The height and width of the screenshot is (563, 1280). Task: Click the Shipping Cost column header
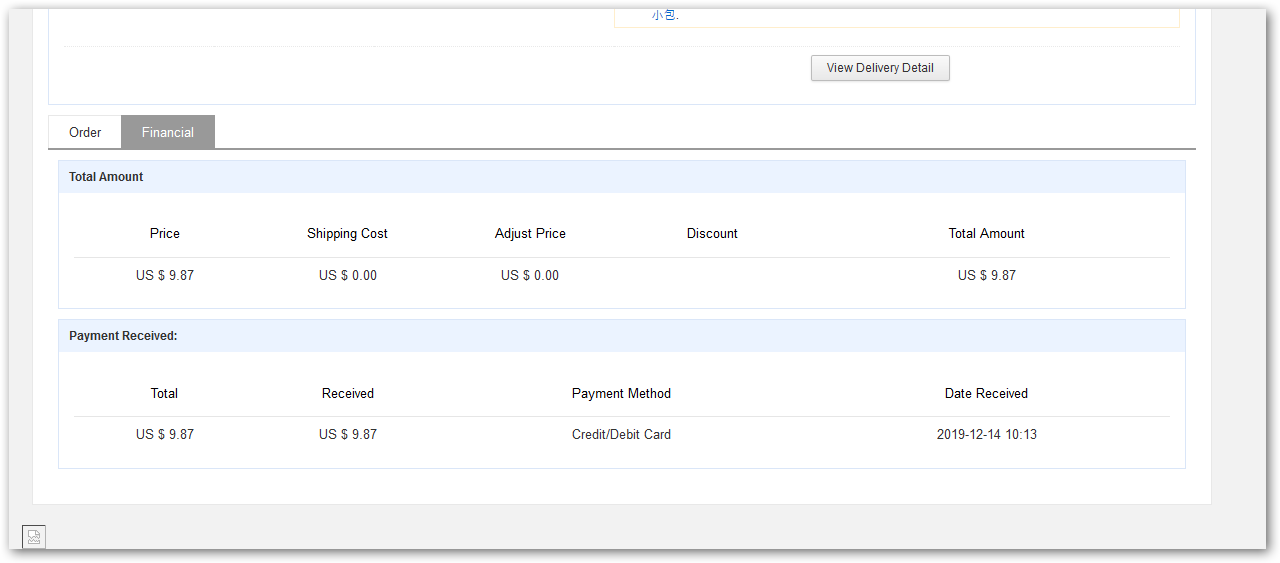(347, 233)
